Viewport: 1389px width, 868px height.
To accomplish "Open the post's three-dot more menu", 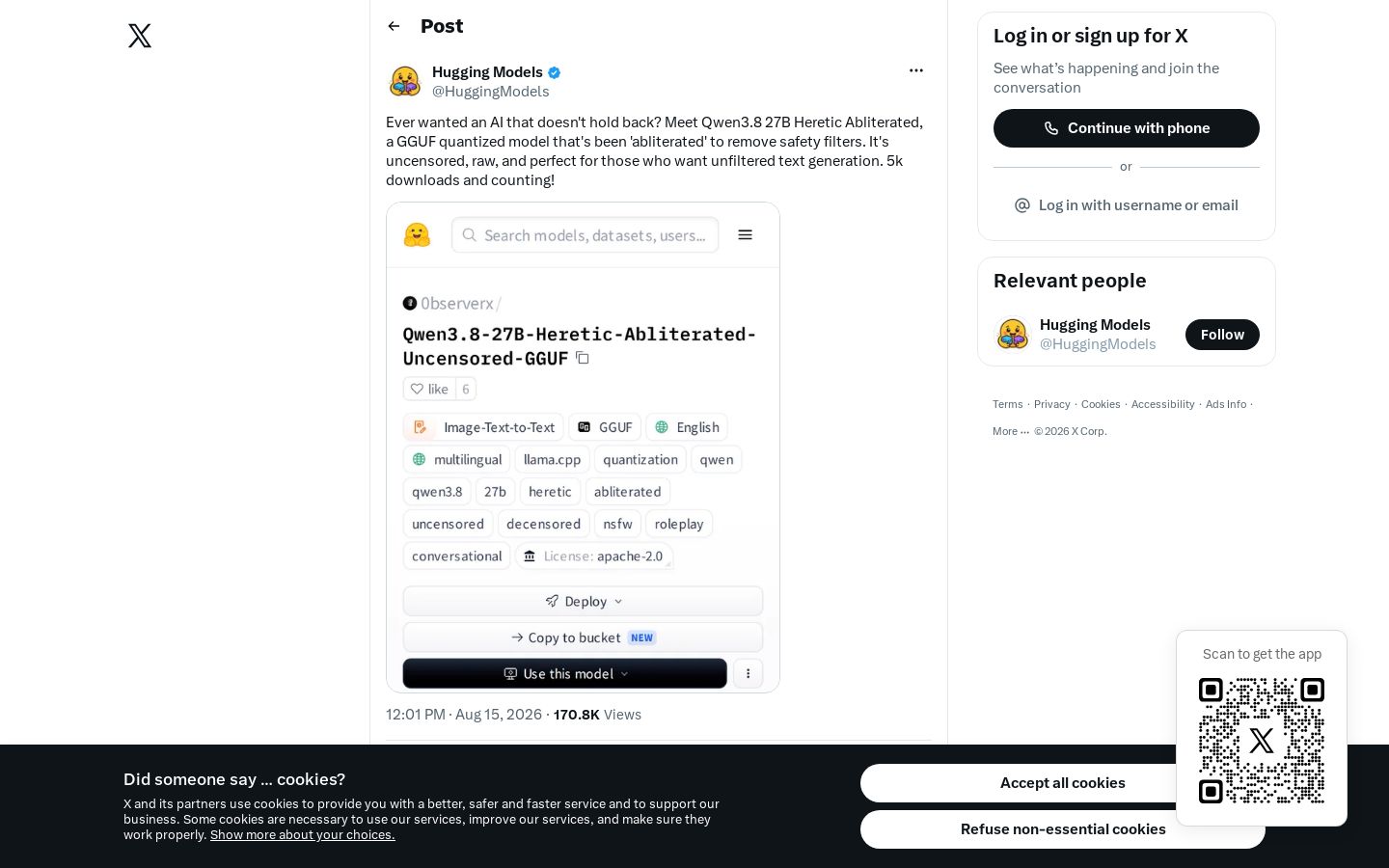I will pos(916,70).
